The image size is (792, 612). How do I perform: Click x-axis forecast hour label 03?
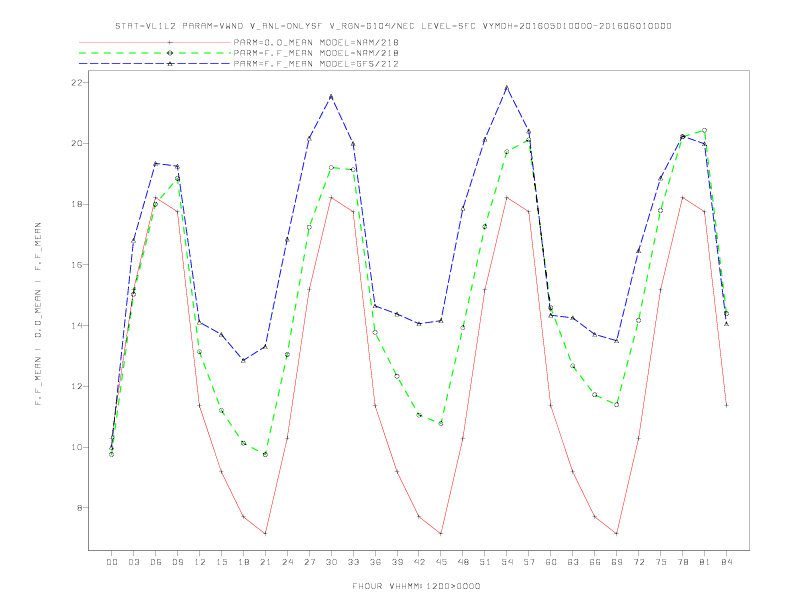tap(133, 562)
